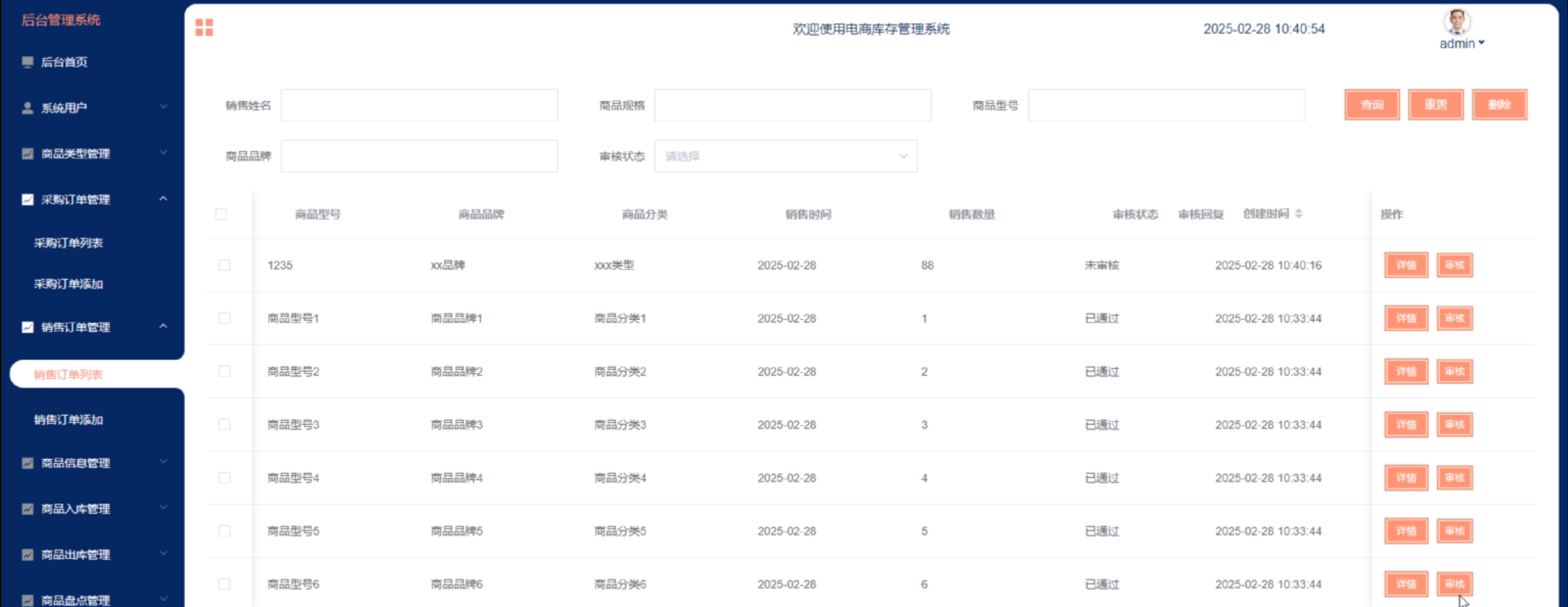Tick the checkbox for row 1235
The image size is (1568, 607).
(224, 265)
